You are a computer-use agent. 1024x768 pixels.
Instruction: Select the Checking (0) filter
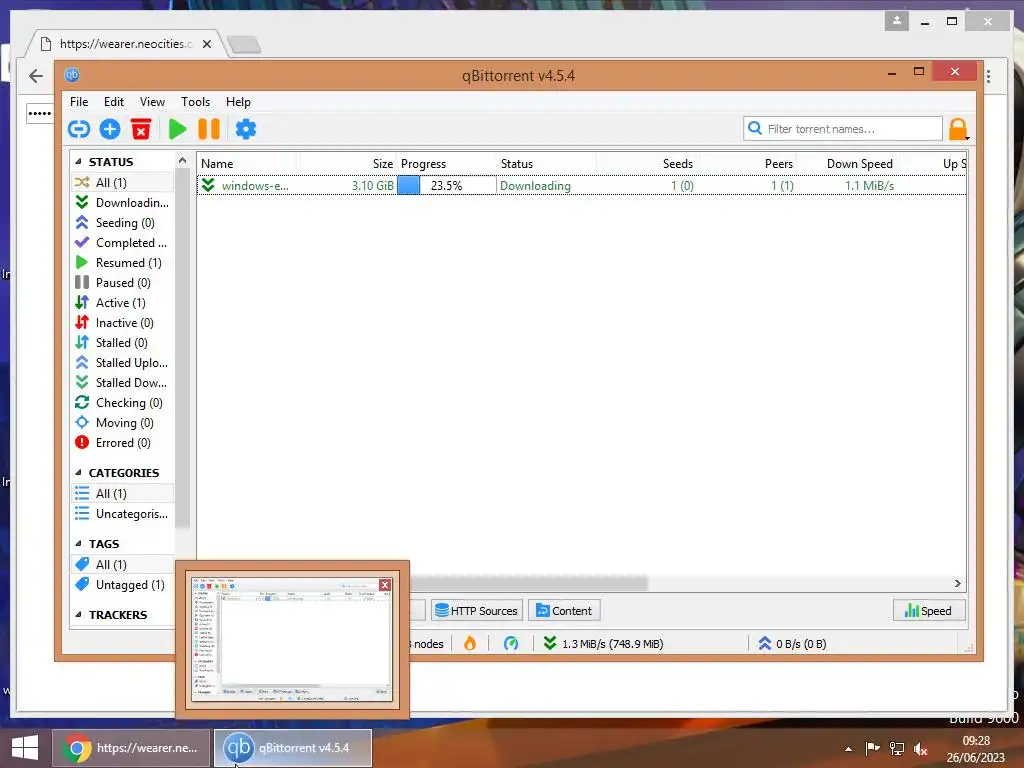pyautogui.click(x=123, y=403)
